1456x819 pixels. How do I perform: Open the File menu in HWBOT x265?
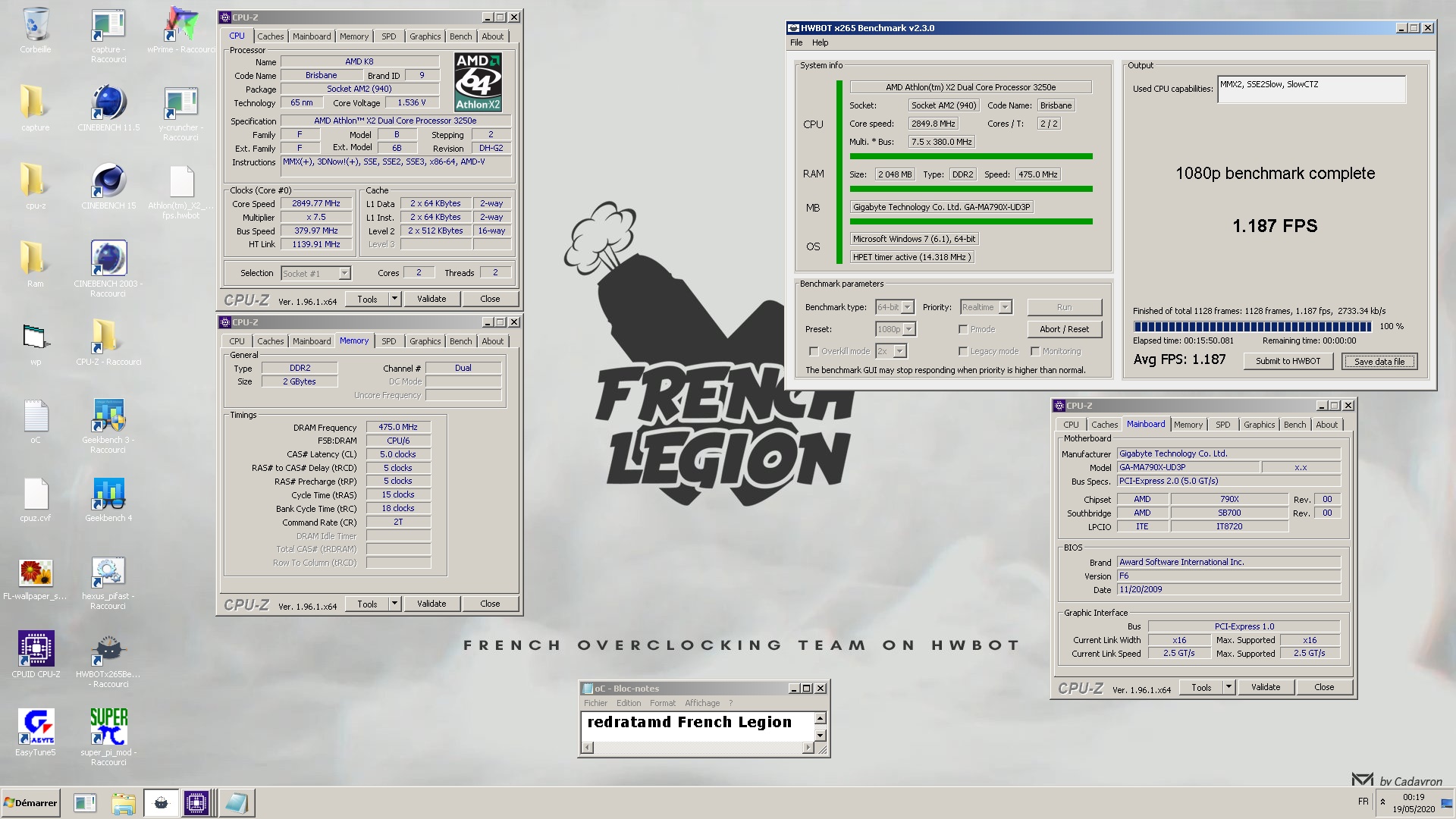click(x=796, y=42)
